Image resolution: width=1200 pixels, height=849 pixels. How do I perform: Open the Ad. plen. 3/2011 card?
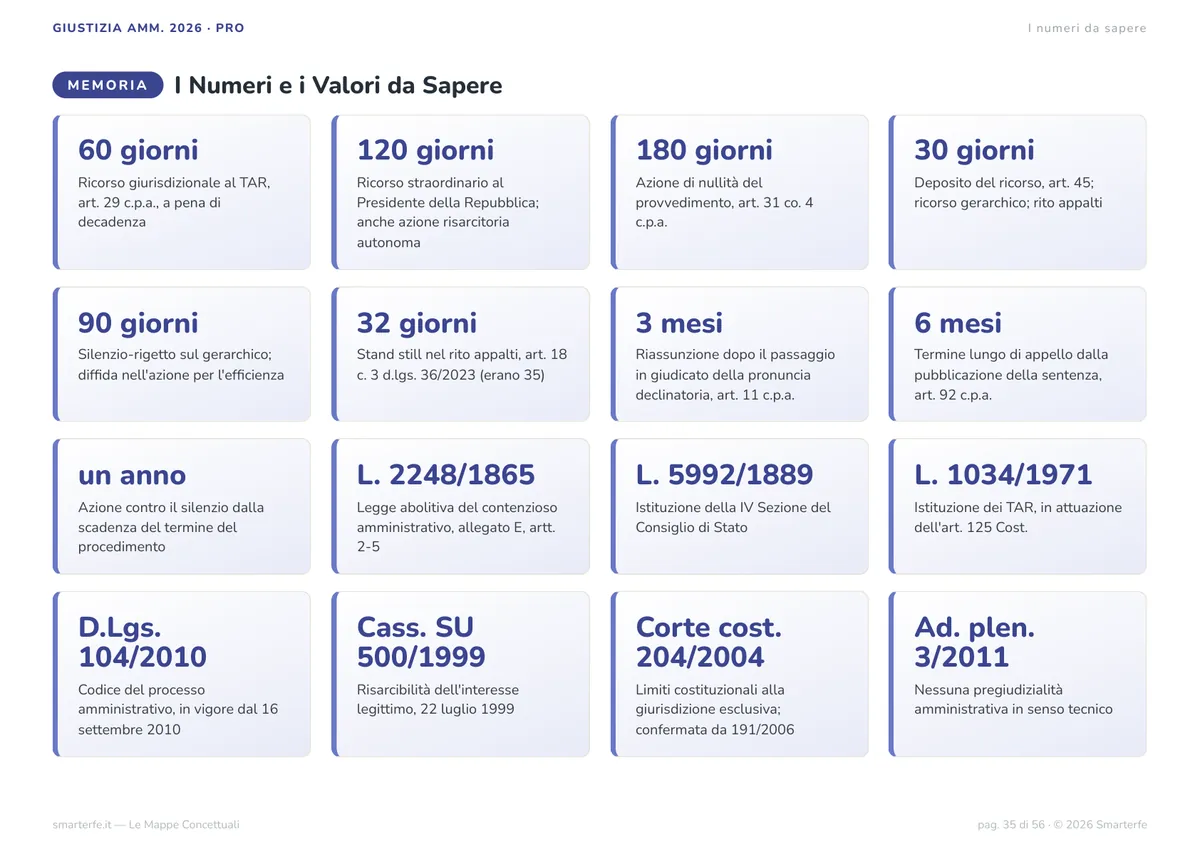[x=1018, y=674]
